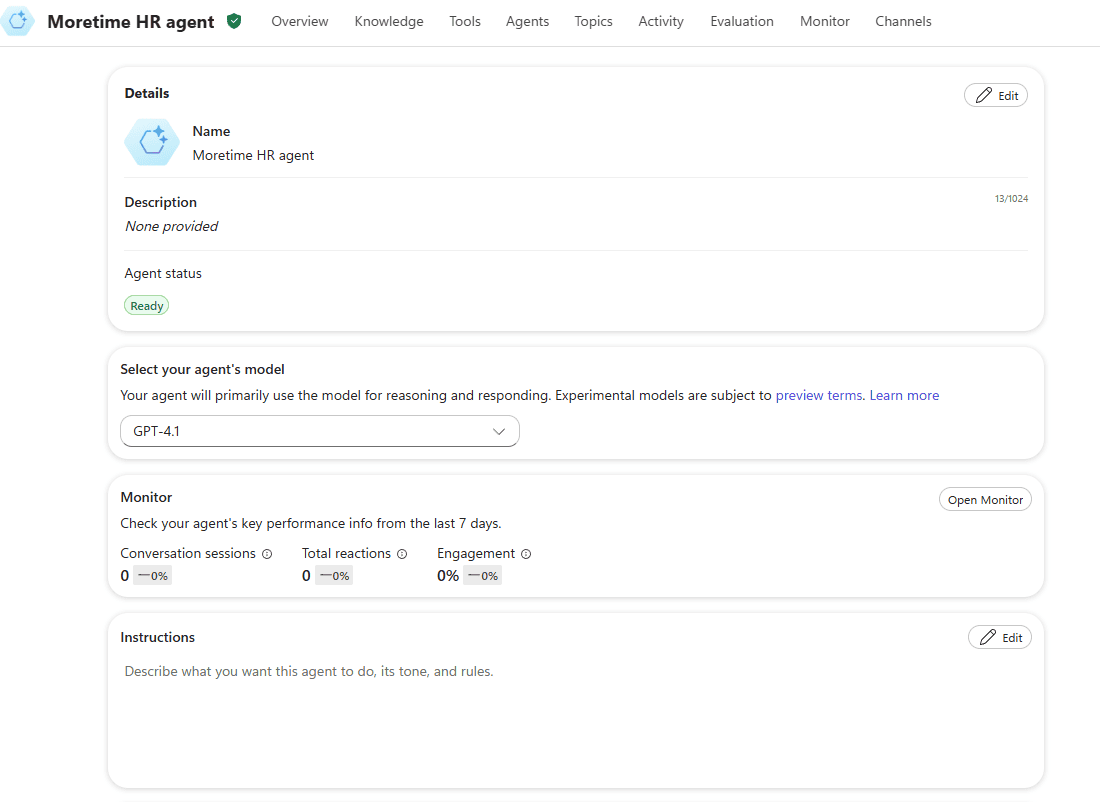Switch to the Activity tab
1100x802 pixels.
[661, 22]
